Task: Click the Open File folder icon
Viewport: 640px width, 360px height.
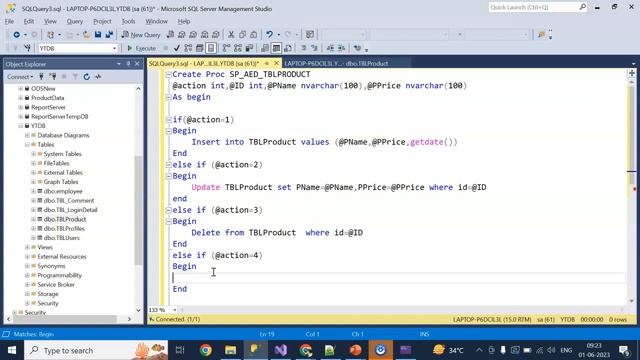Action: tap(87, 35)
